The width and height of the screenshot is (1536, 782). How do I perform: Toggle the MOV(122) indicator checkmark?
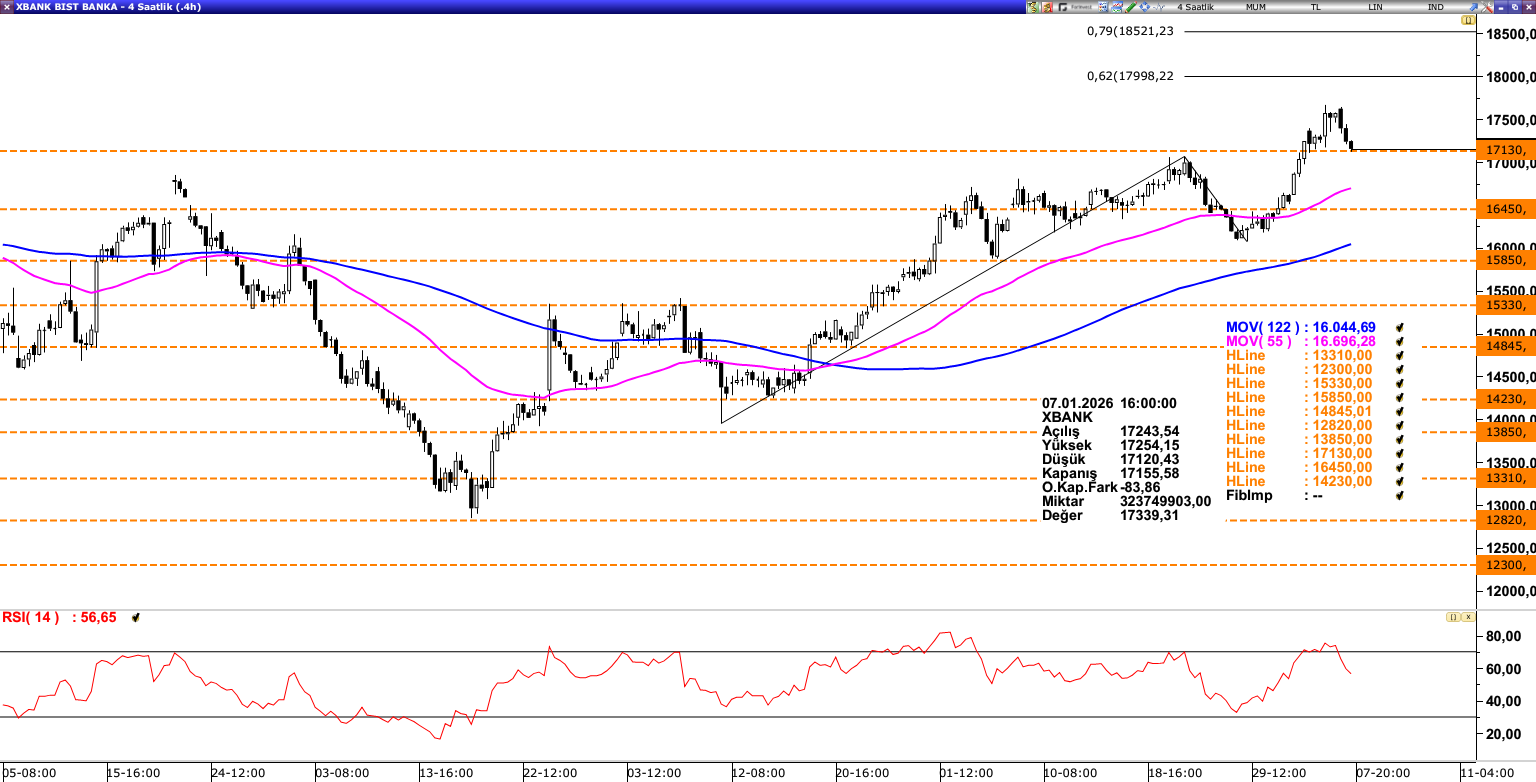pyautogui.click(x=1401, y=327)
